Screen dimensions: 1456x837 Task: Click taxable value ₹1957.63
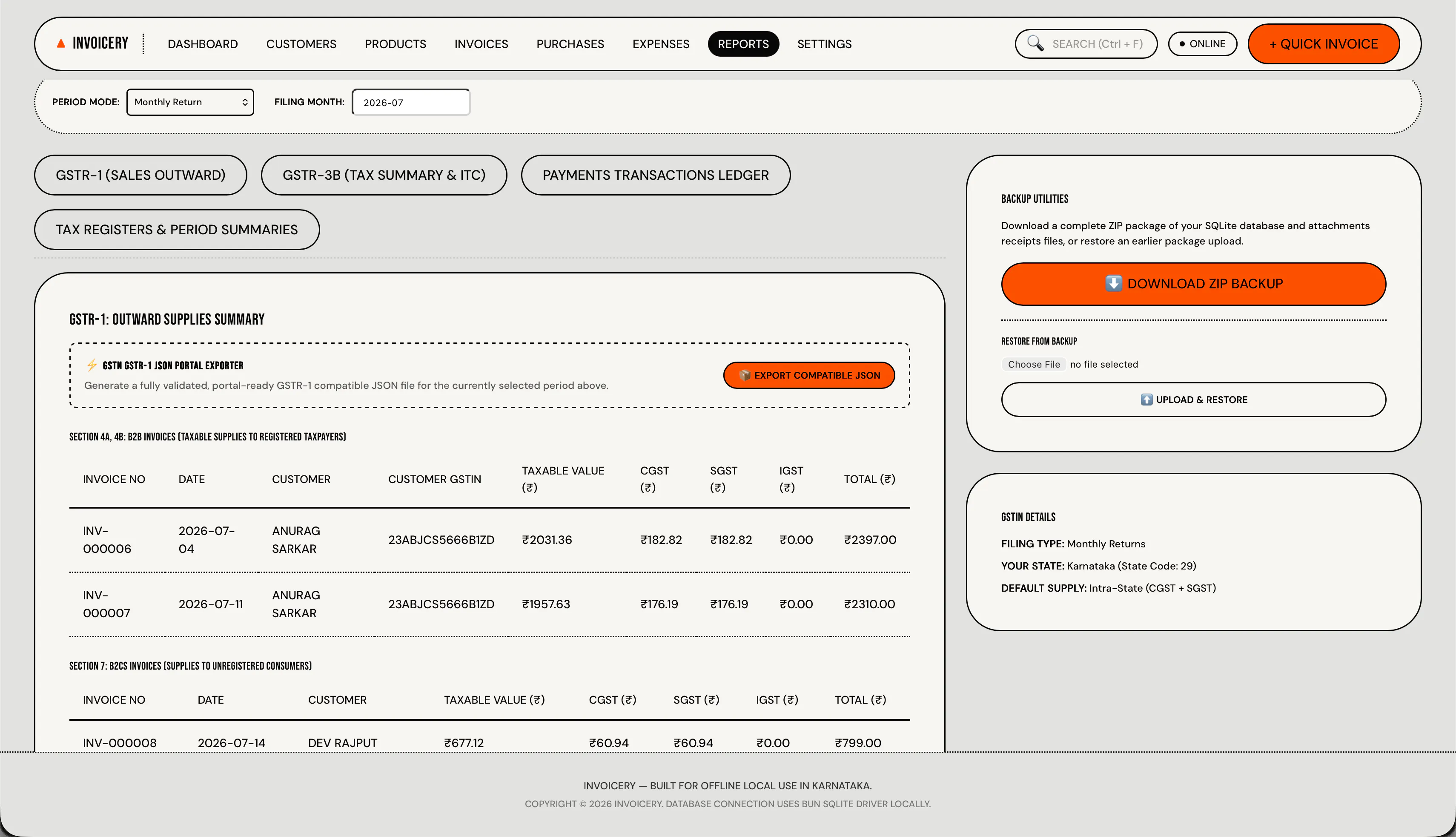point(546,604)
